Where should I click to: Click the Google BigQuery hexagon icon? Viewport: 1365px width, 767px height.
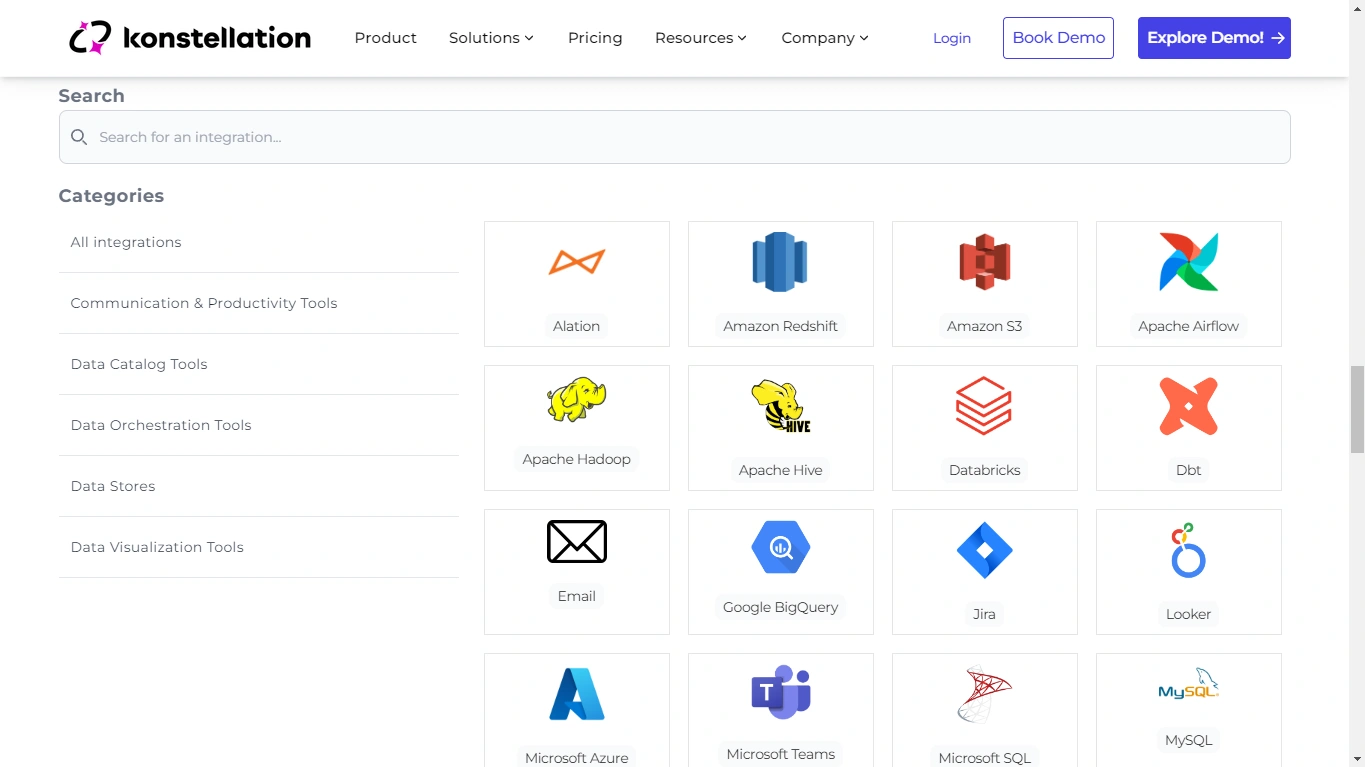(x=780, y=547)
